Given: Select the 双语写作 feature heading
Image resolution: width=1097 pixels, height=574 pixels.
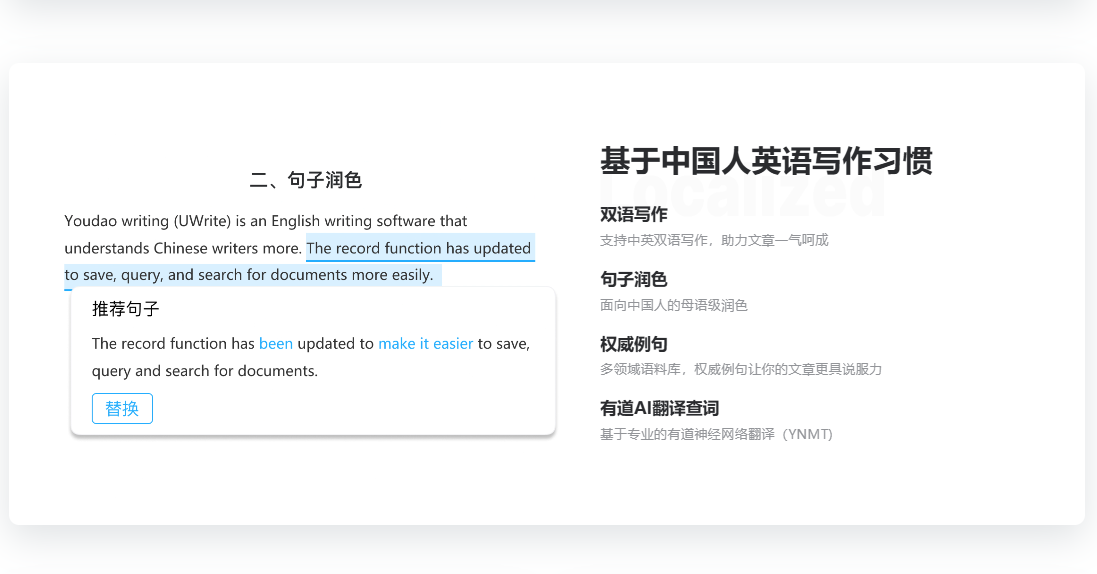Looking at the screenshot, I should click(633, 214).
